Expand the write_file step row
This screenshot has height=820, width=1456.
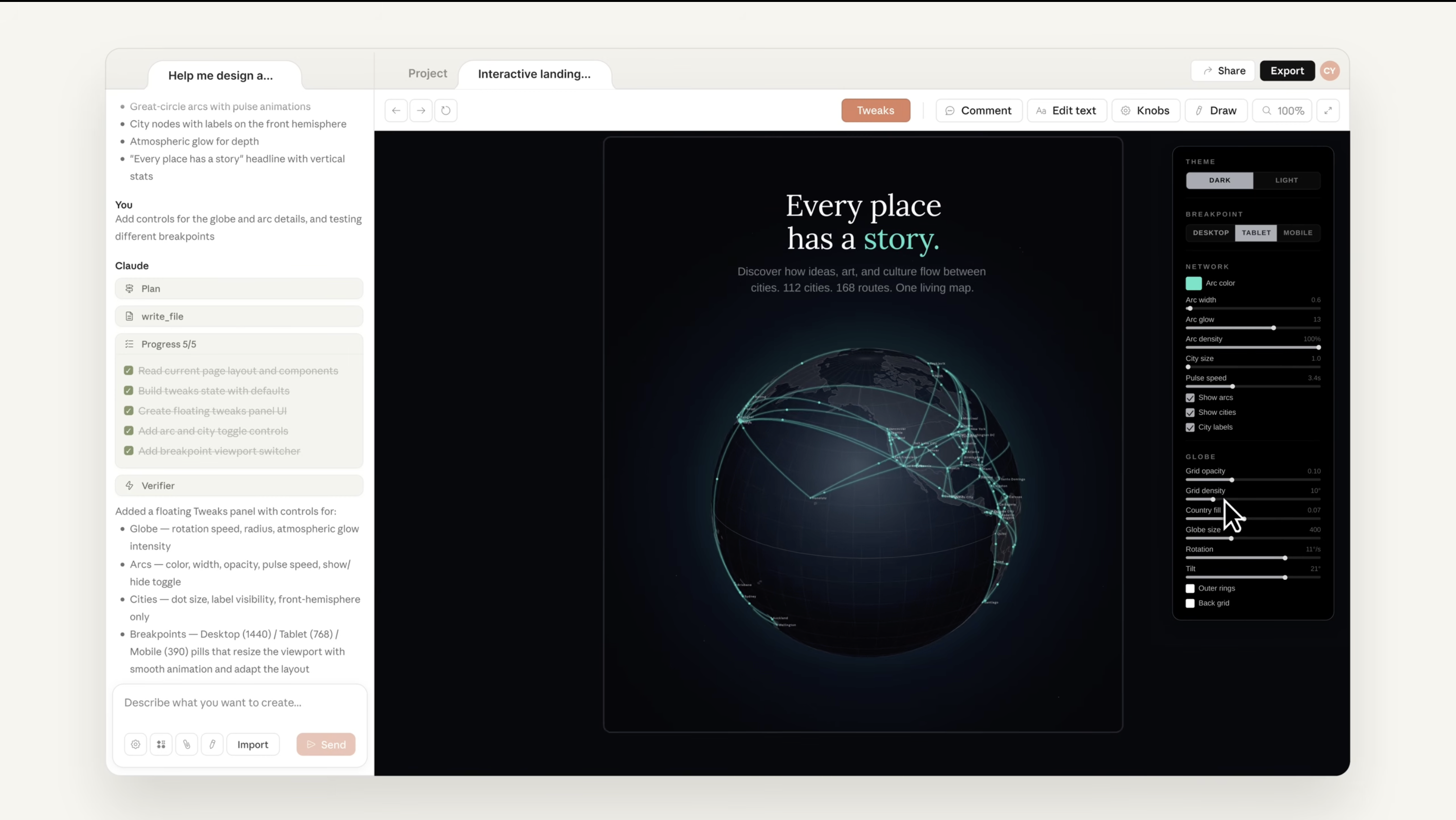239,316
